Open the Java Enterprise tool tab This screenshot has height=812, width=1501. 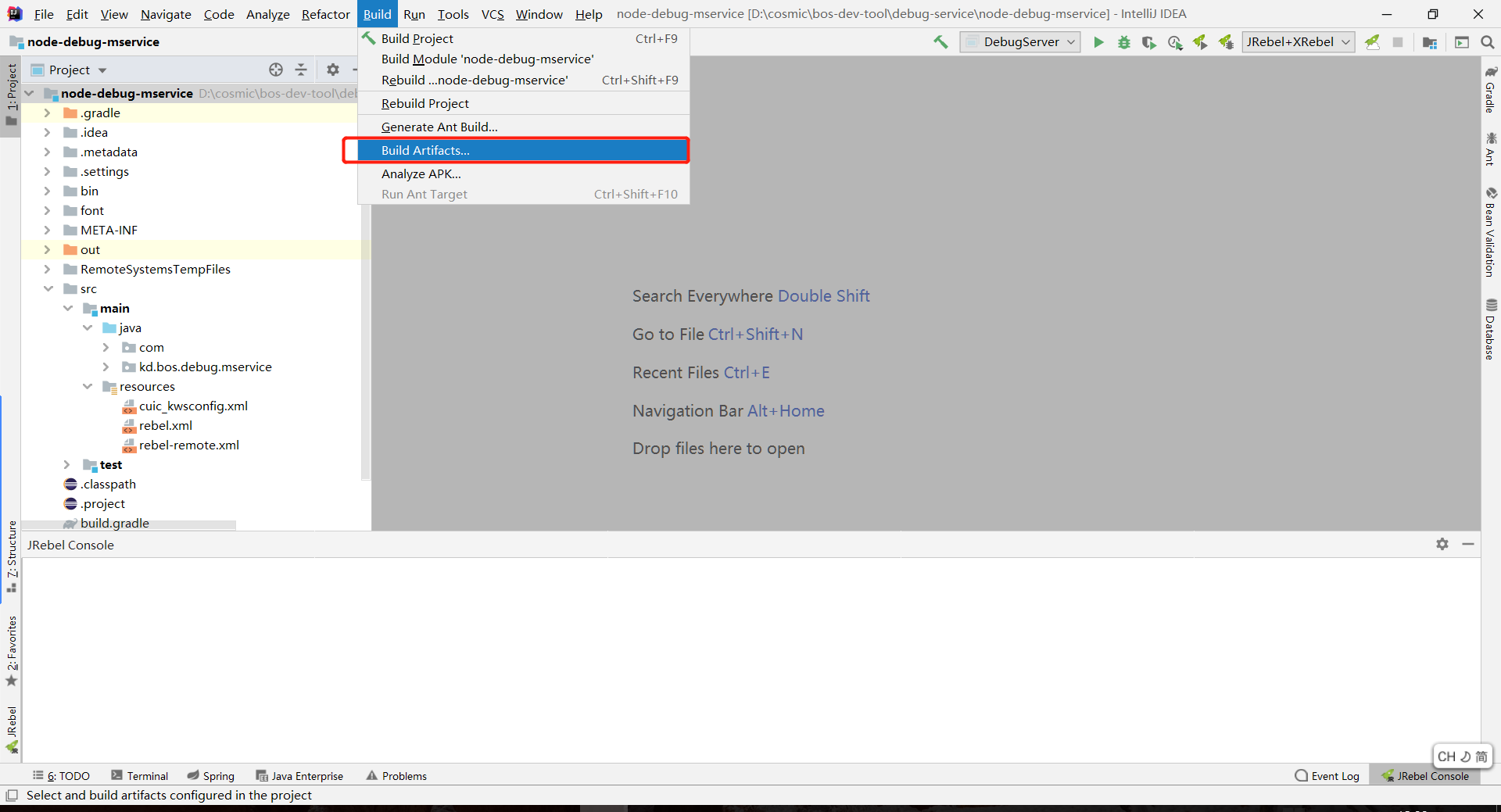point(299,775)
